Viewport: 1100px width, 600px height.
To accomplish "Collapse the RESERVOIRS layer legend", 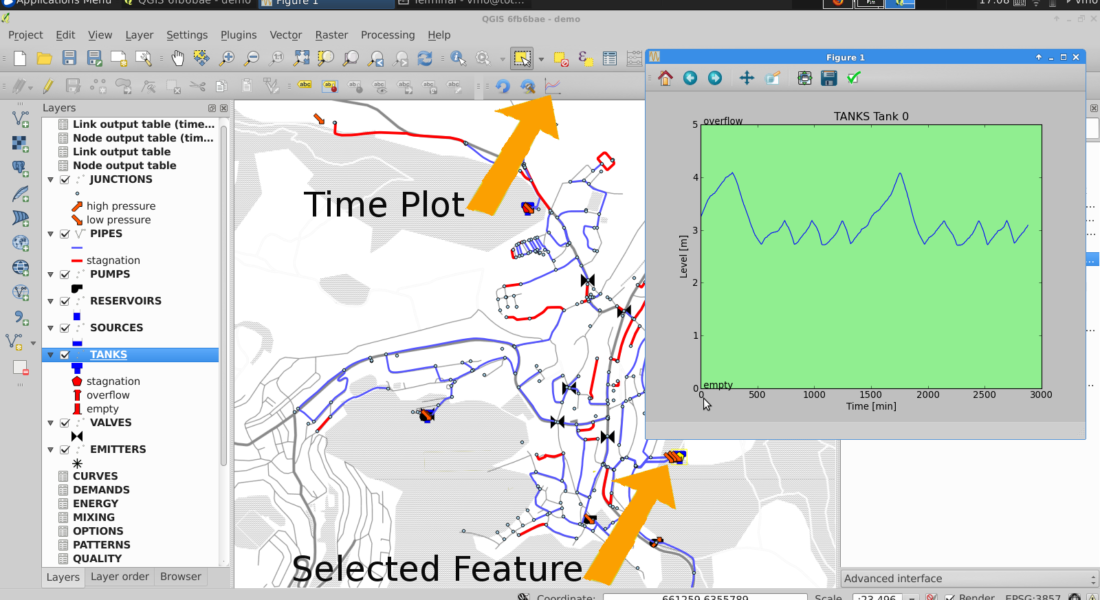I will click(51, 301).
